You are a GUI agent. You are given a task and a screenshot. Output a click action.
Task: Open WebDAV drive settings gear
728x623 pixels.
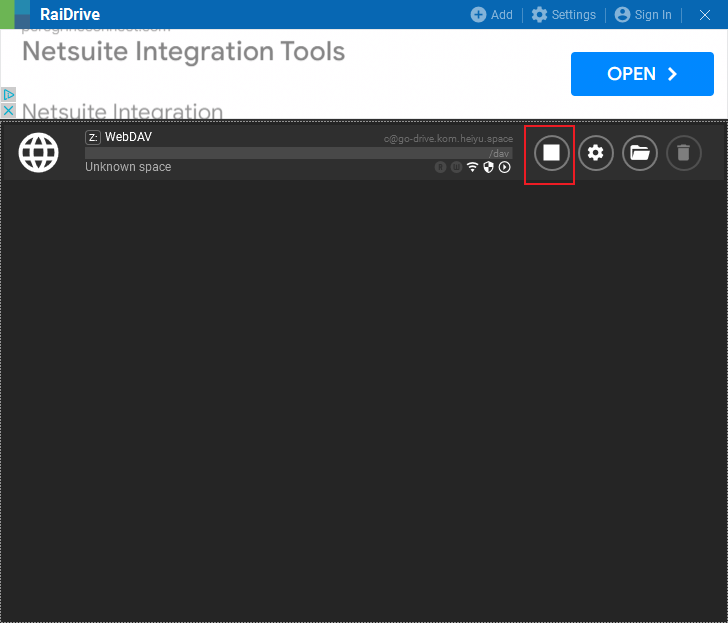click(x=596, y=153)
